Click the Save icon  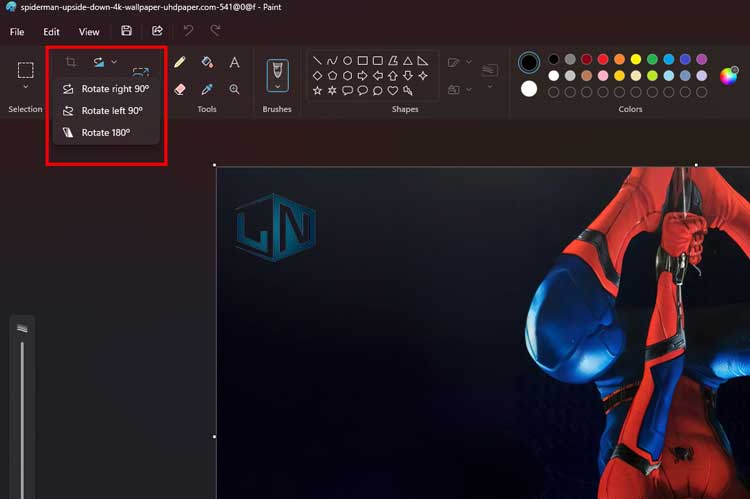(x=126, y=31)
